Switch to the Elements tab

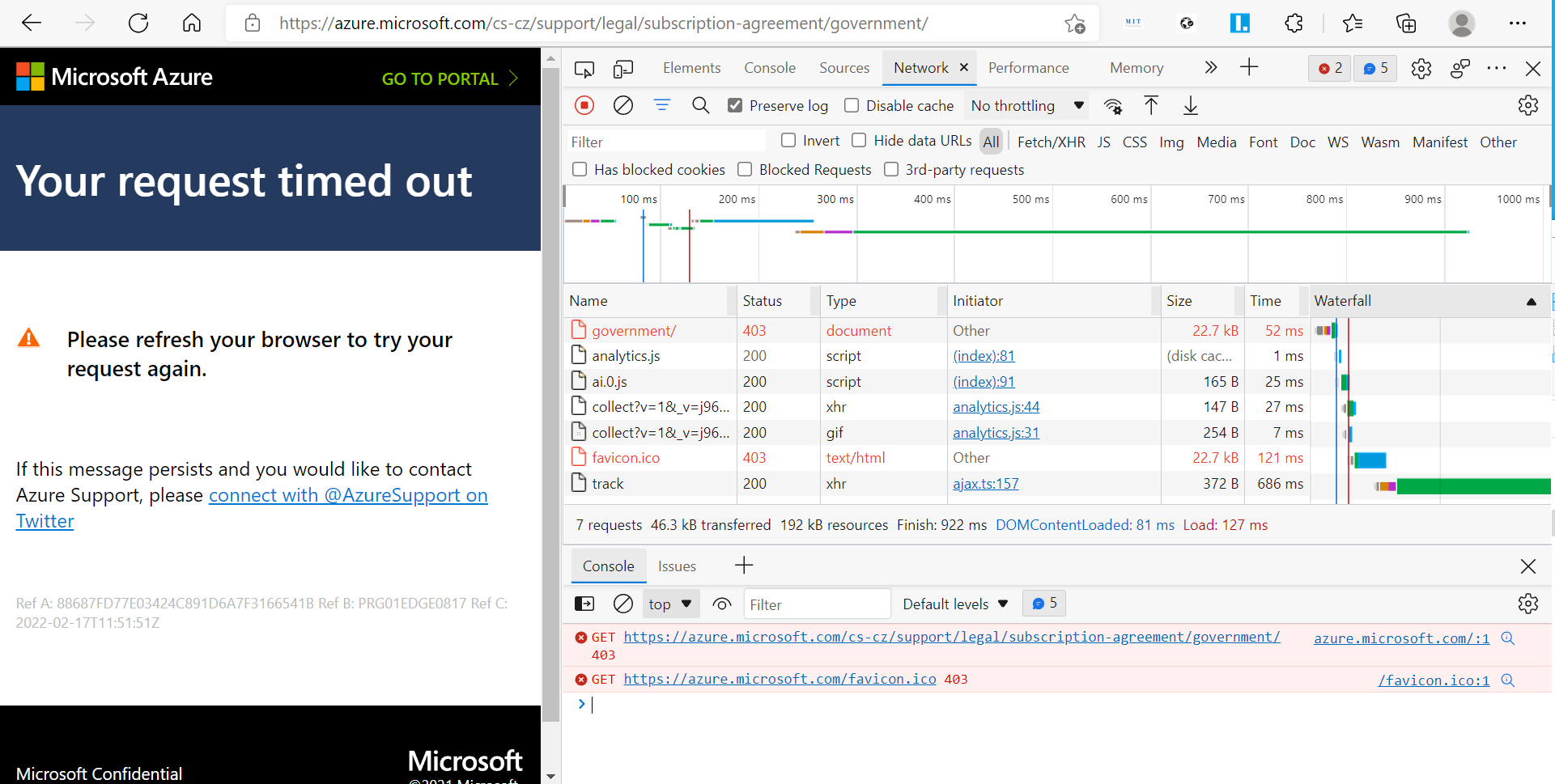[x=691, y=68]
